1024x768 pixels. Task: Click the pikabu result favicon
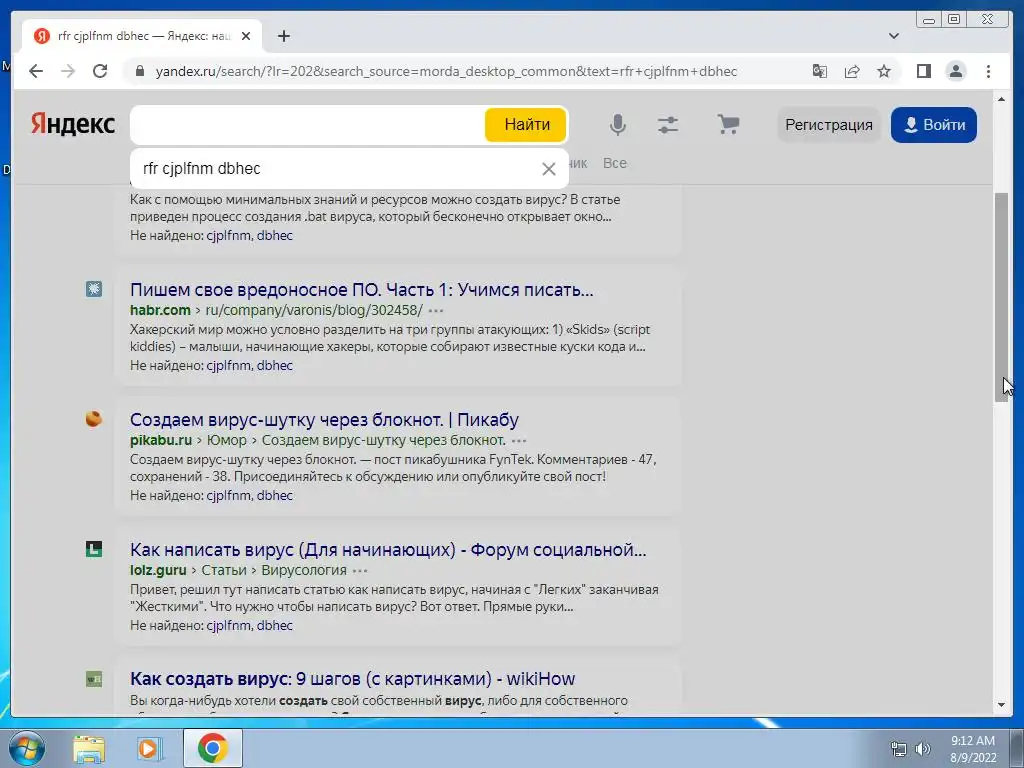coord(94,419)
